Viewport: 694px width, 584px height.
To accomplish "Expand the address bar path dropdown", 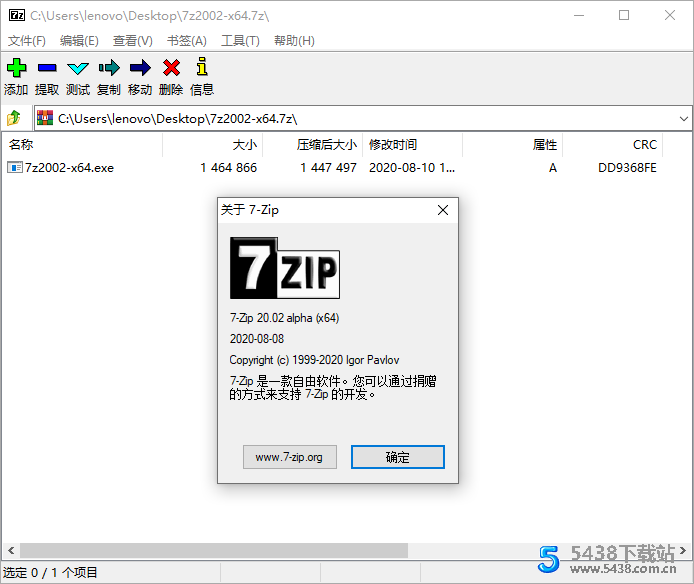I will tap(683, 119).
